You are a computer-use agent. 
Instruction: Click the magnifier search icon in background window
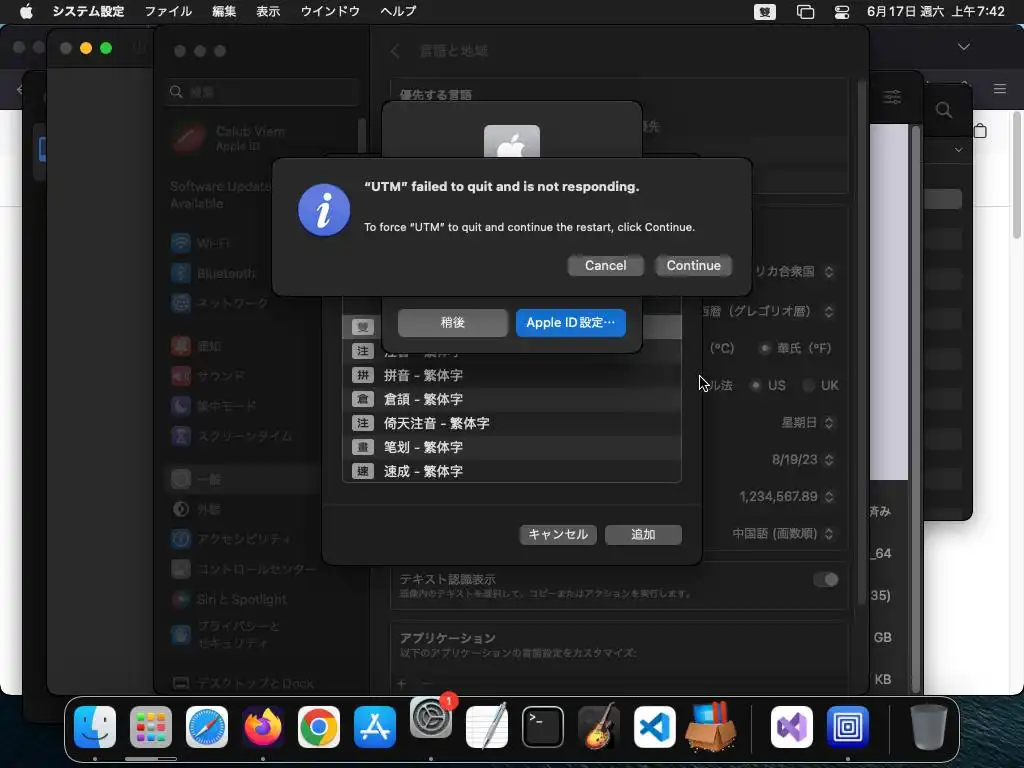(944, 110)
